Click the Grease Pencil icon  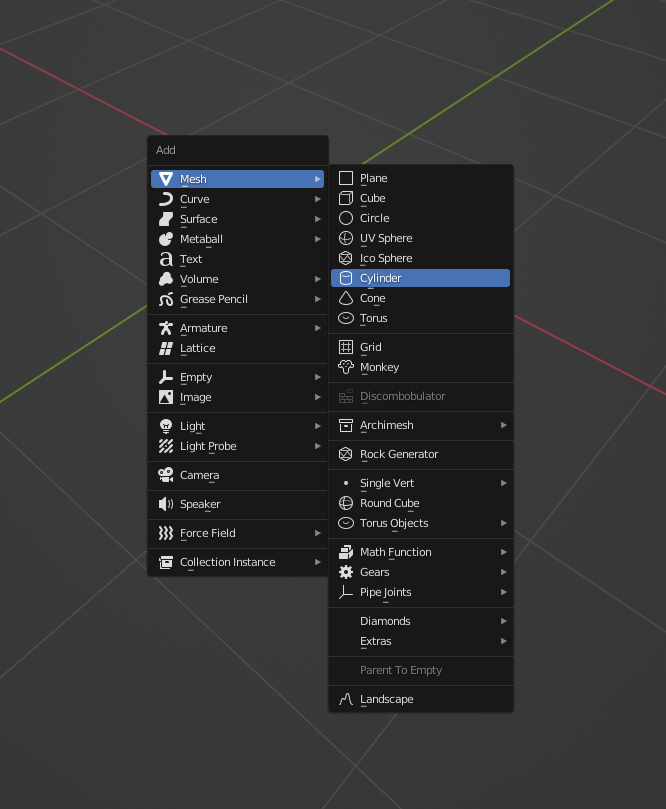point(166,299)
